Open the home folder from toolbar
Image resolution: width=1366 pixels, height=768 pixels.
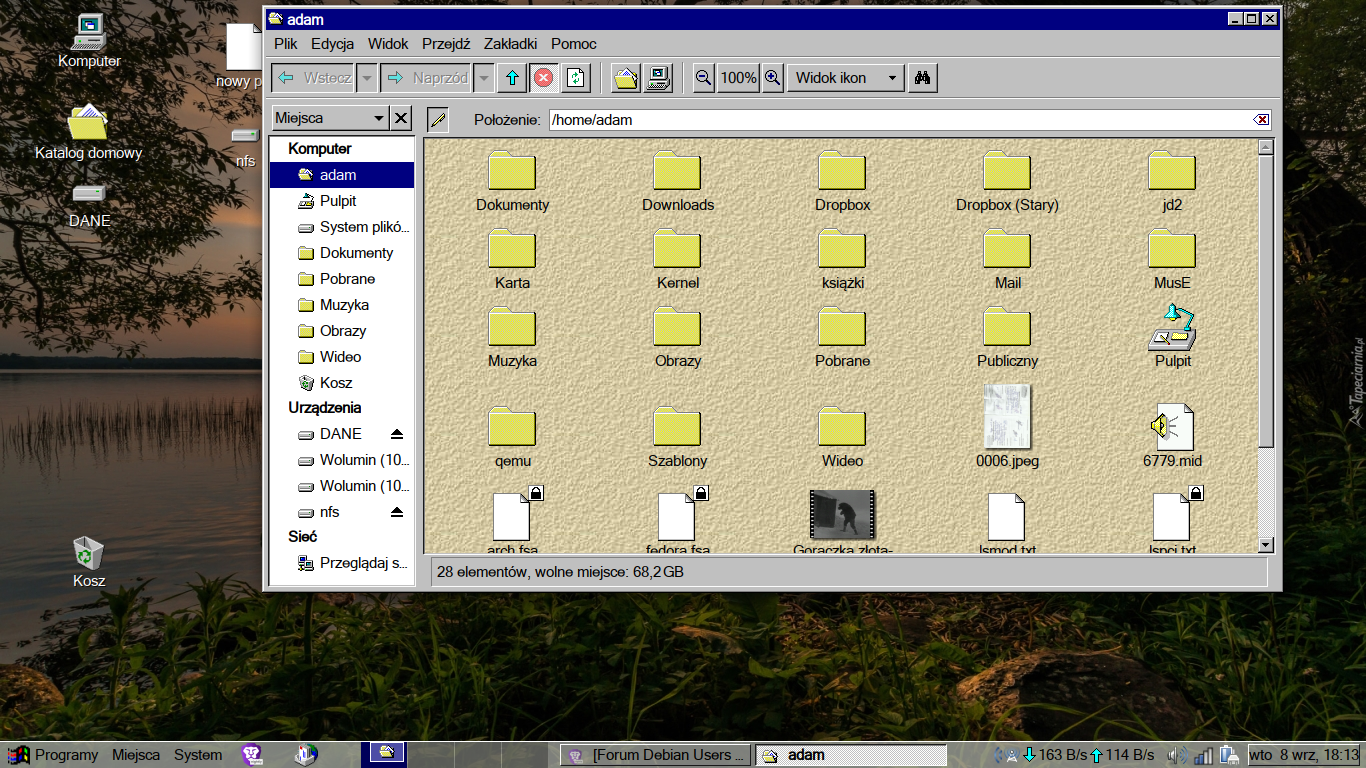[x=626, y=78]
